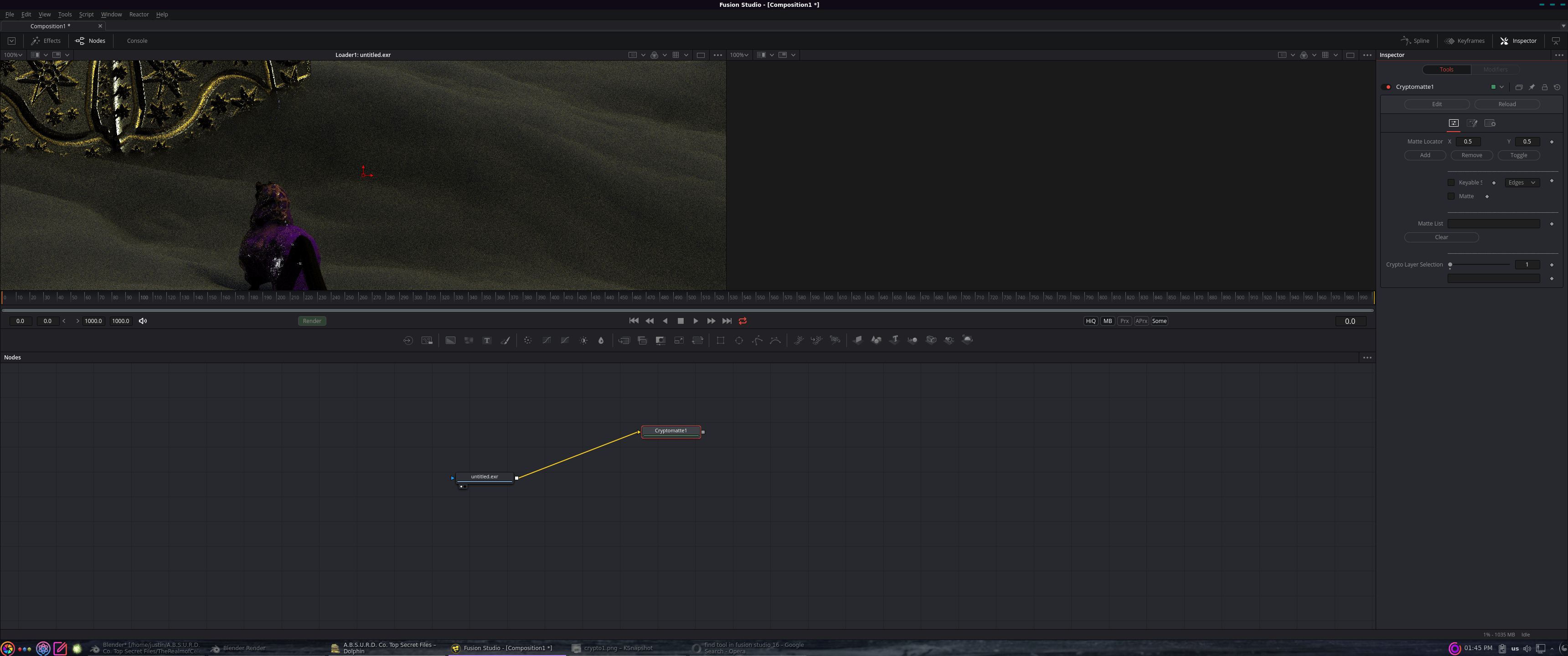Expand the composition tabs list arrow

pyautogui.click(x=1563, y=26)
